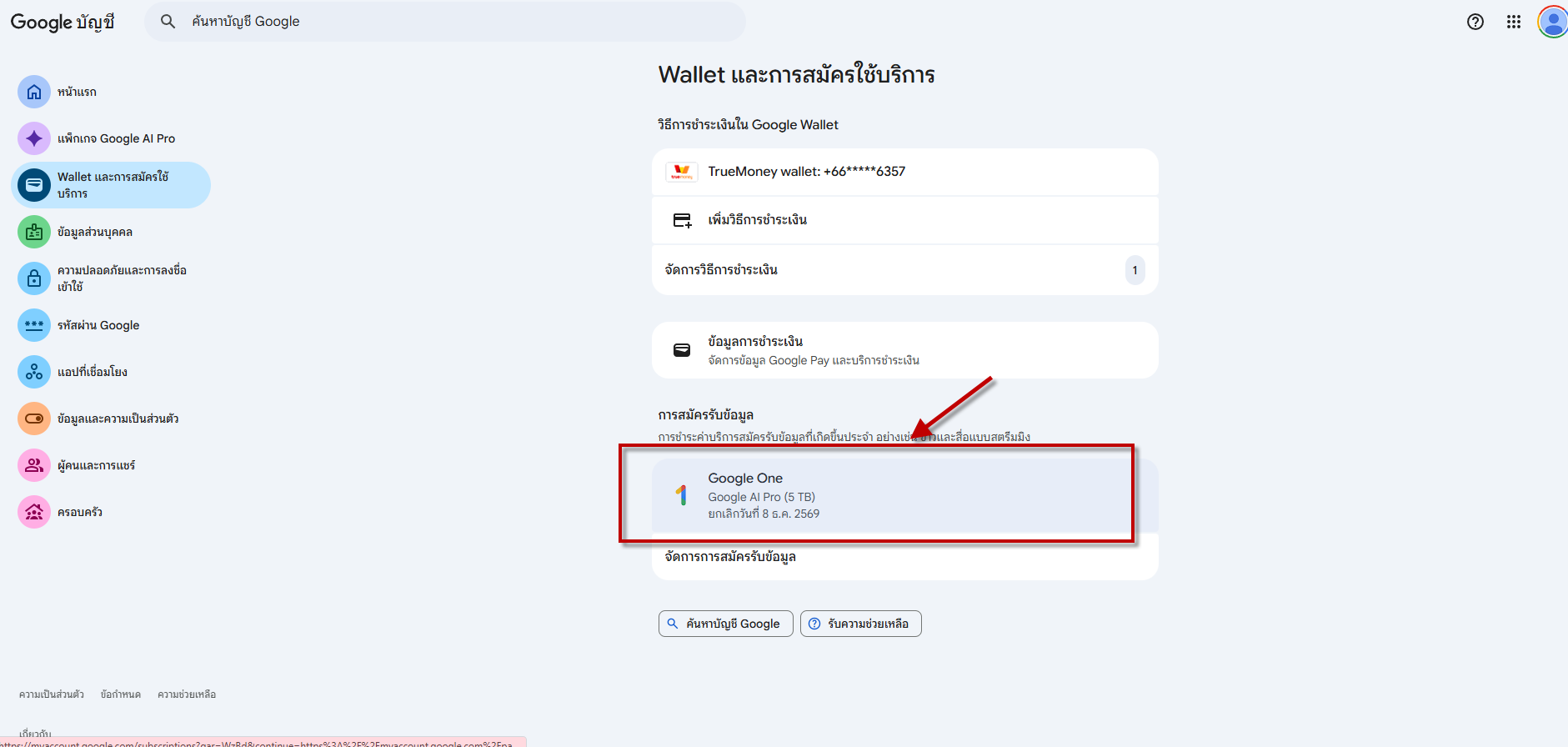
Task: Click the Google password asterisks icon
Action: coord(34,325)
